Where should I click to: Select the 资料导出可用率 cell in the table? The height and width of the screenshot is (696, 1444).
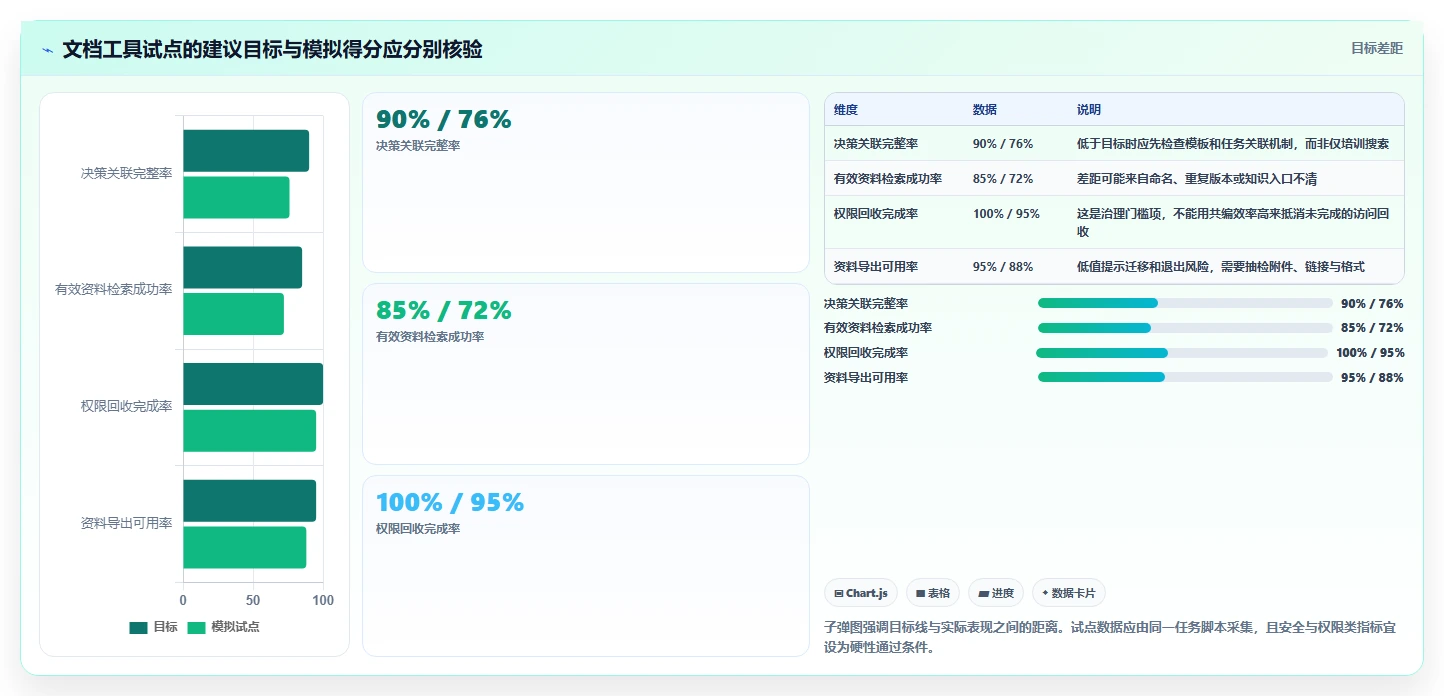[876, 267]
